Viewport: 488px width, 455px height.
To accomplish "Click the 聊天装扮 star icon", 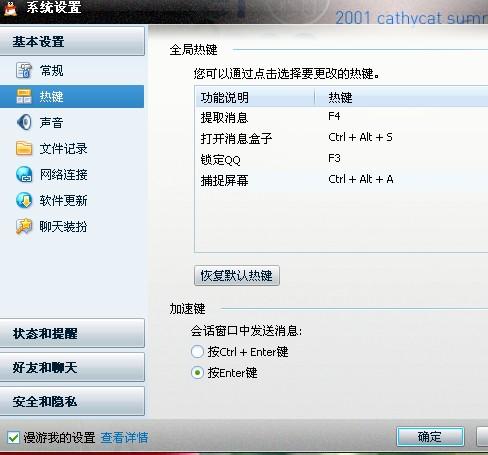I will [x=24, y=227].
